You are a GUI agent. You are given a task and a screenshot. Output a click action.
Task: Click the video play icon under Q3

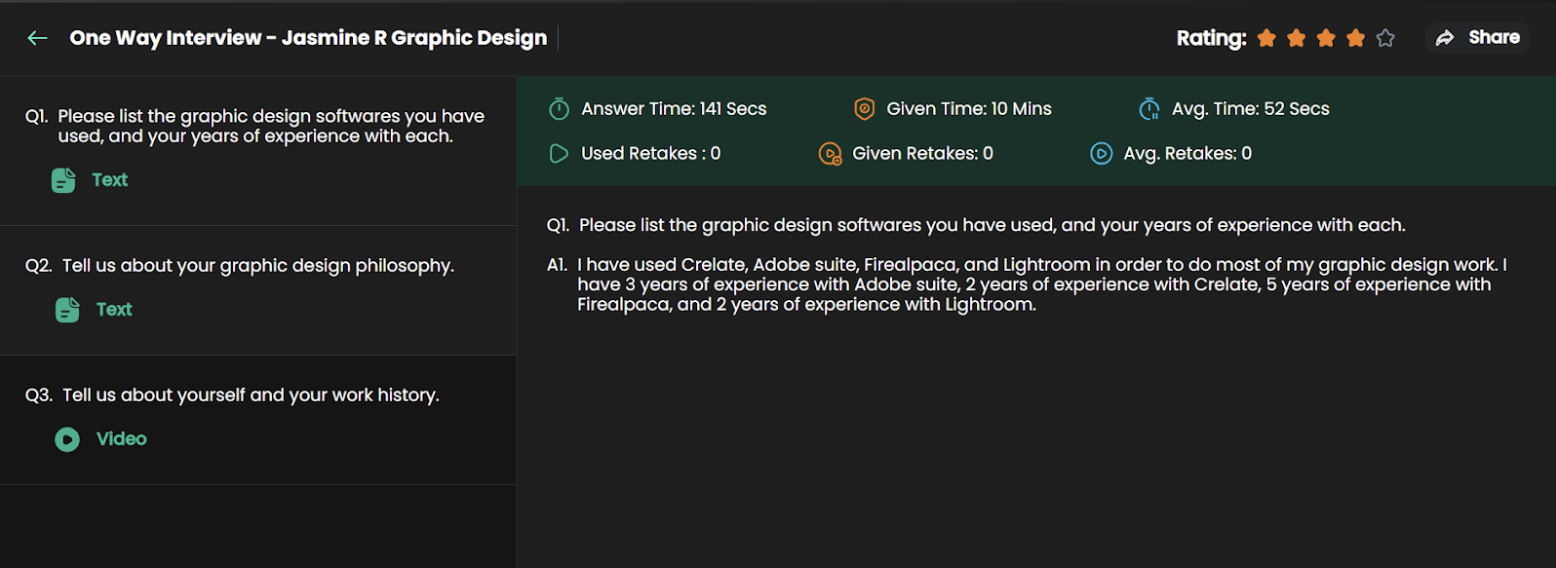[x=67, y=439]
